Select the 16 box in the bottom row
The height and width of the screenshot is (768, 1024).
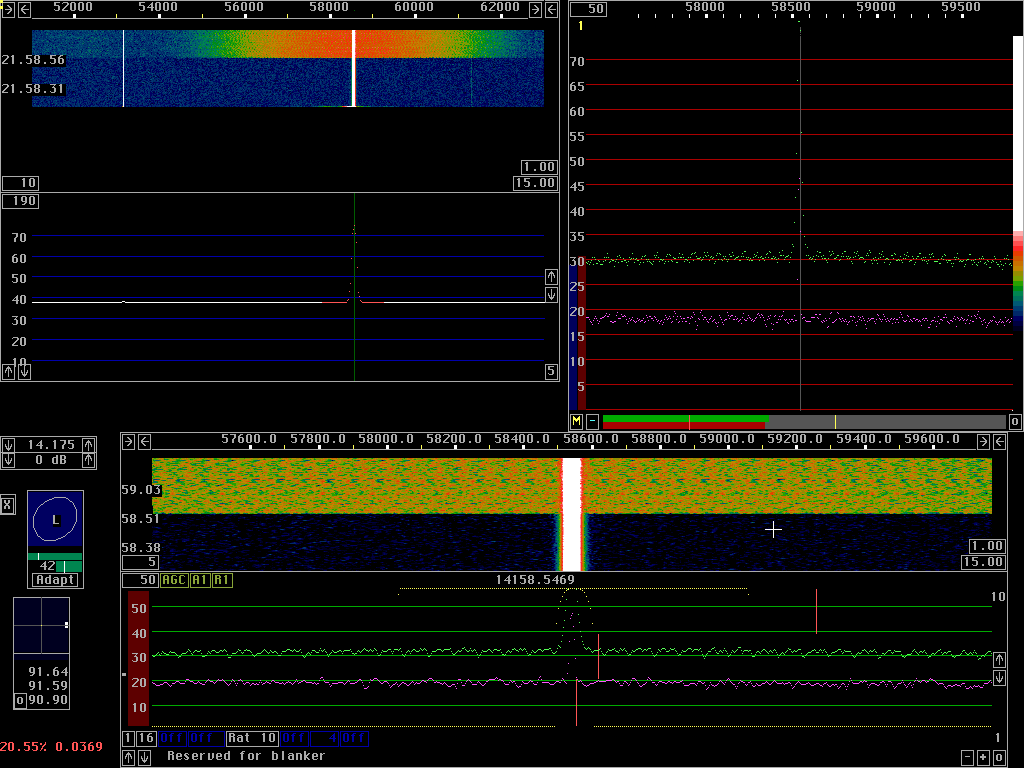pos(146,739)
